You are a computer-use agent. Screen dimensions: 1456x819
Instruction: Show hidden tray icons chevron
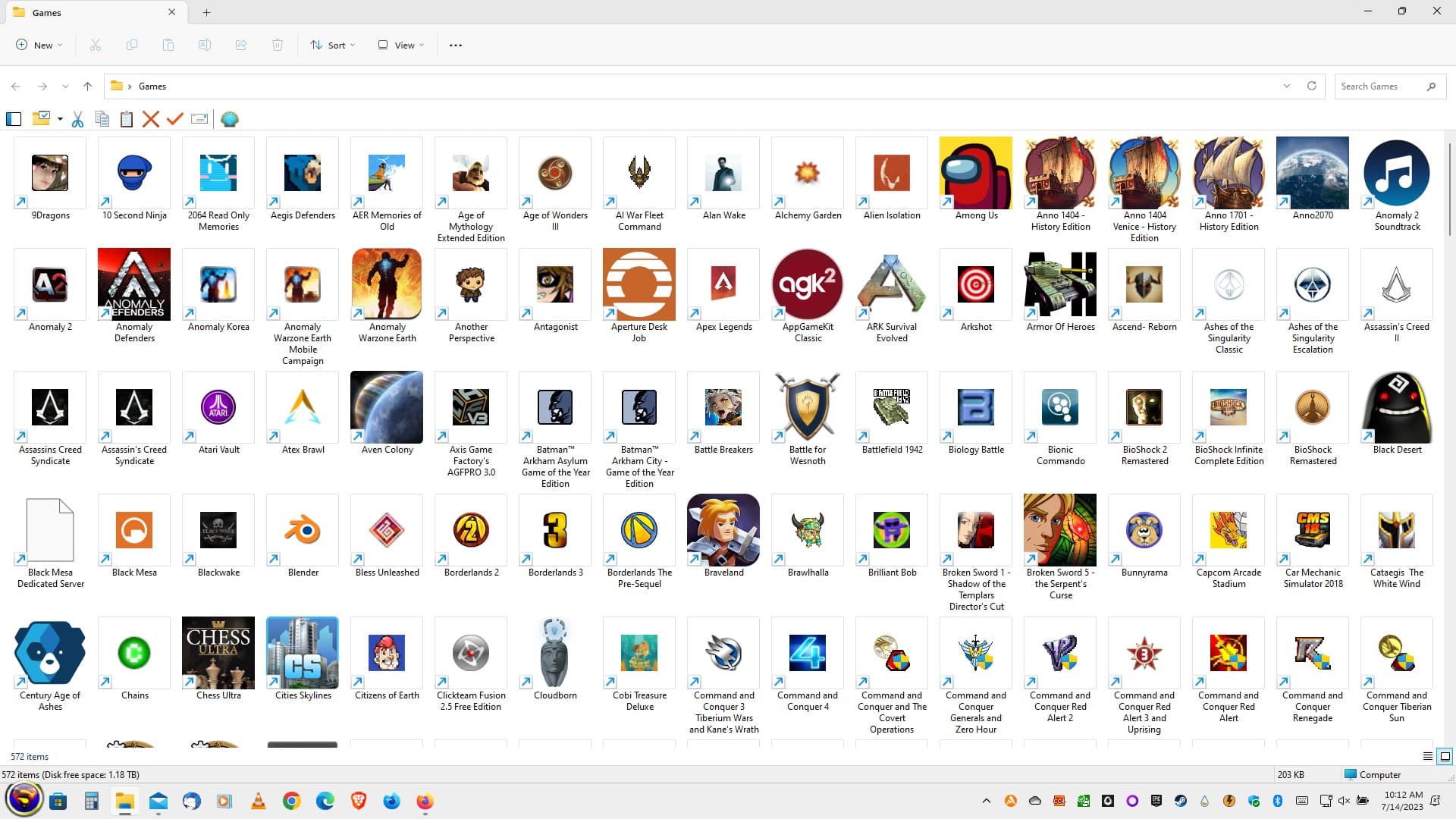click(987, 801)
